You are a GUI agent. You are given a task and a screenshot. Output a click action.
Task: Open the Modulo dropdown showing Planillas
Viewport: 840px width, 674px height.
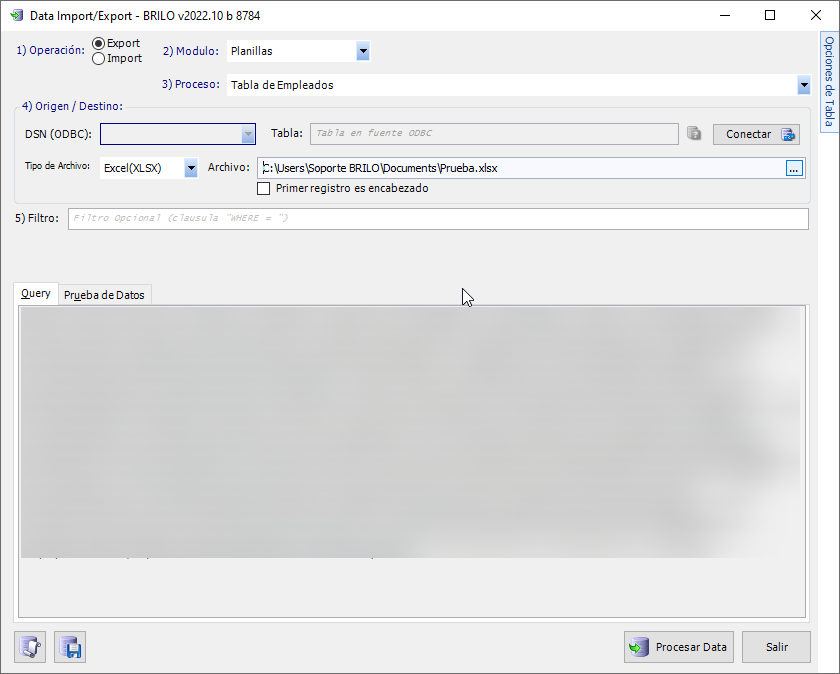point(363,50)
